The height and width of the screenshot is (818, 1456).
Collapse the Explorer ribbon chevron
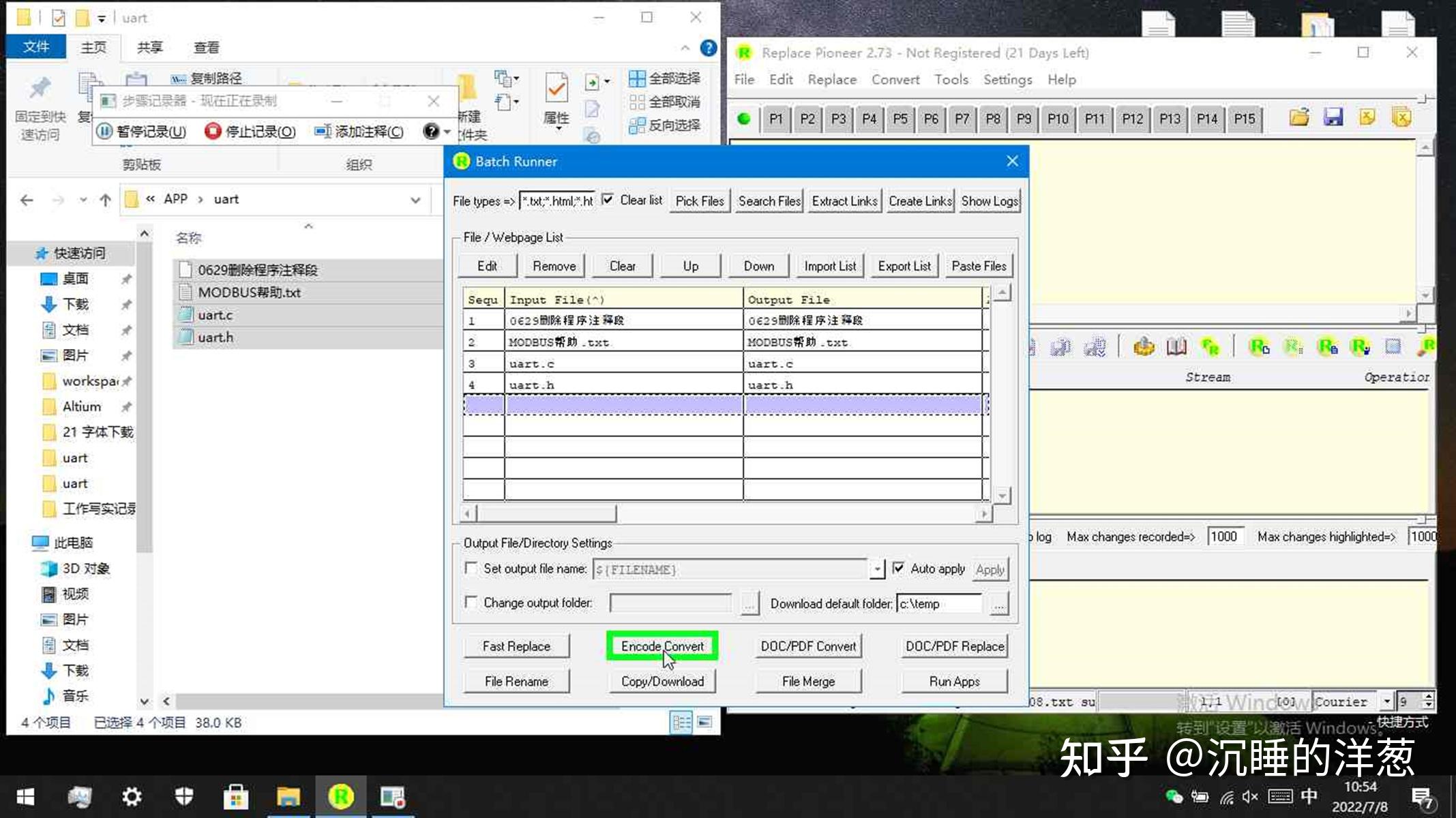pos(685,48)
